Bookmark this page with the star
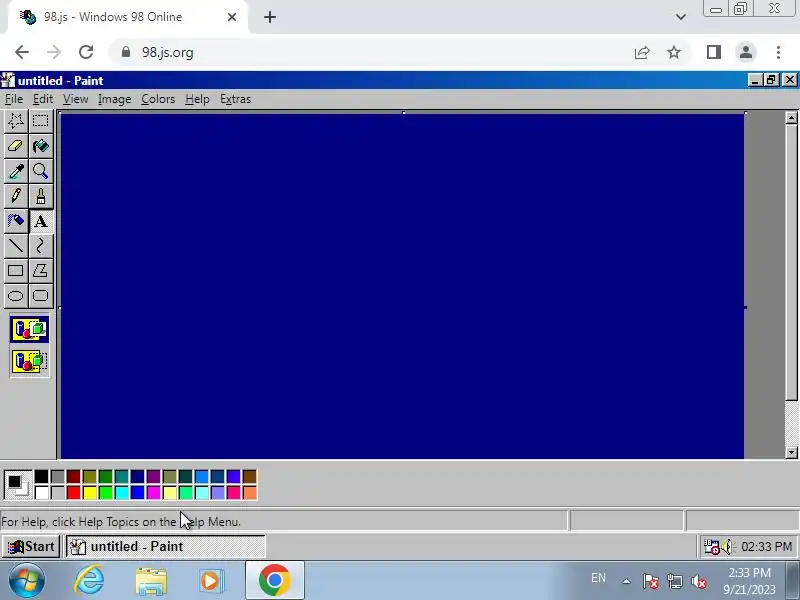The image size is (800, 600). 674,52
